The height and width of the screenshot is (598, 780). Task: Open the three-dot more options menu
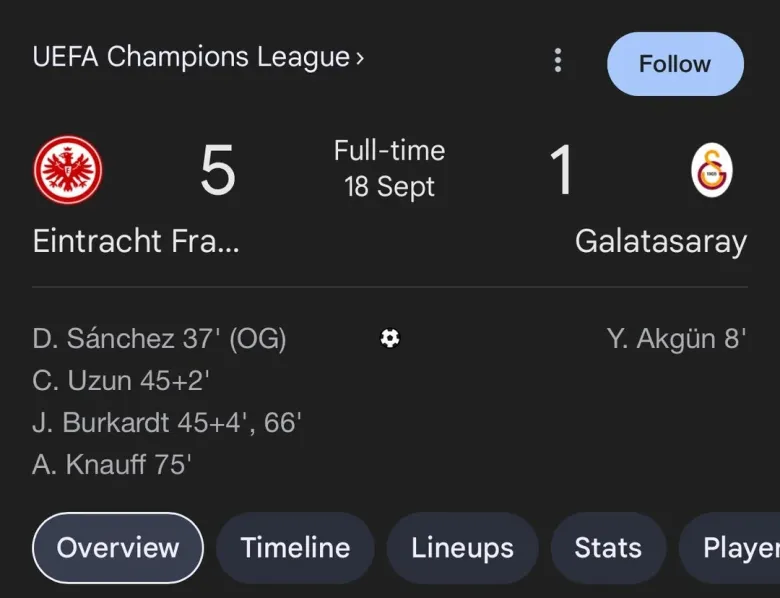pos(558,61)
